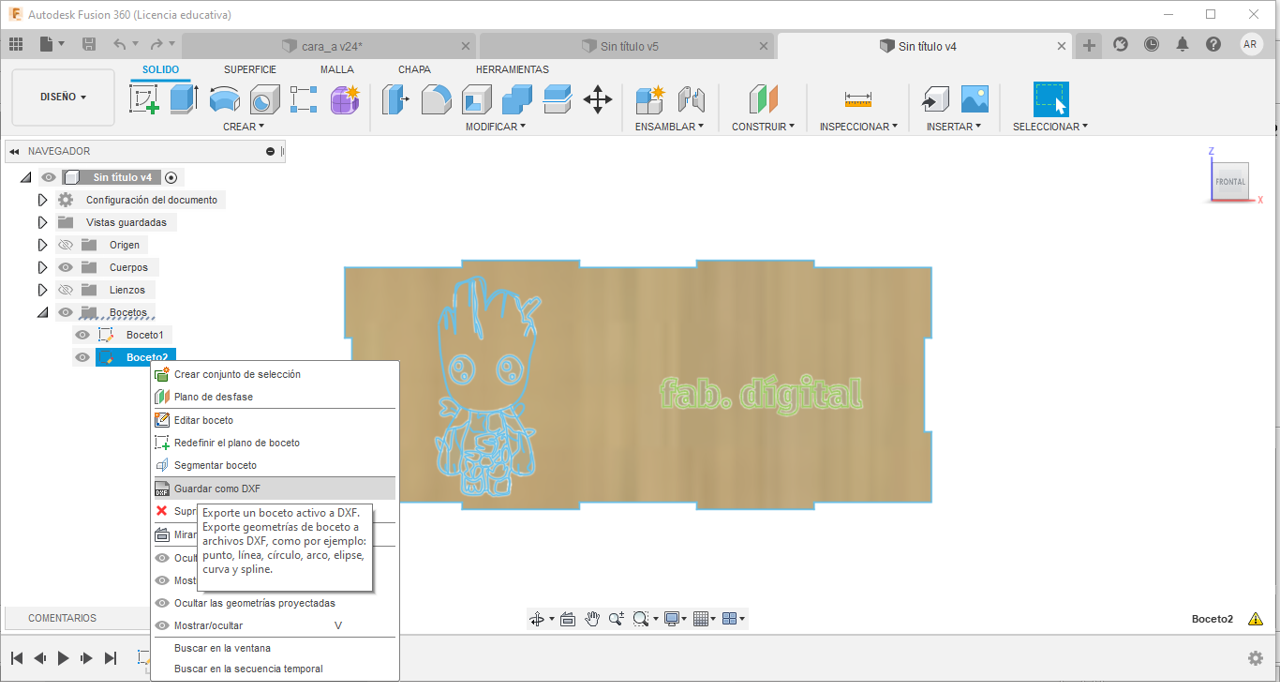Select the Hole tool
This screenshot has height=682, width=1280.
pyautogui.click(x=264, y=99)
